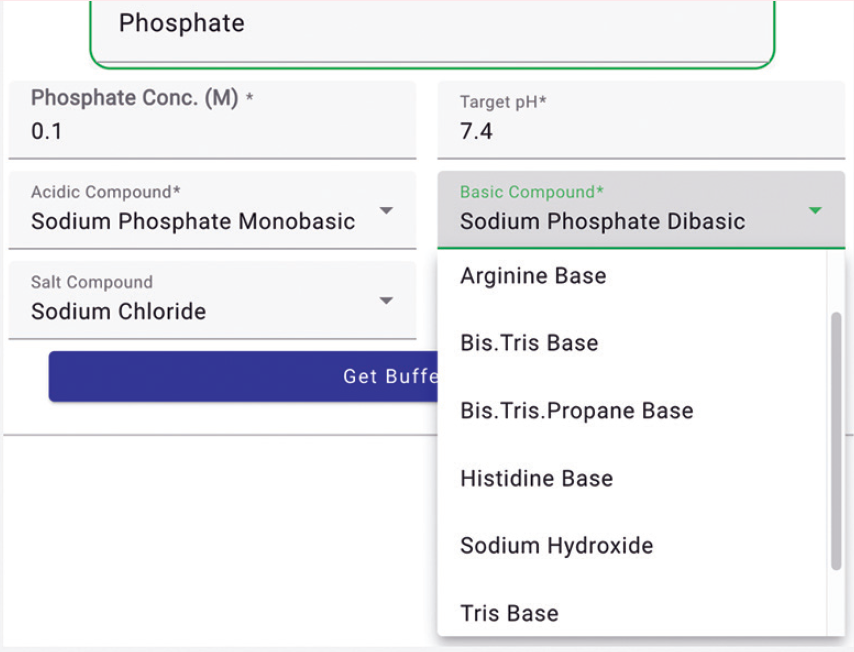Open the Salt Compound select field

pos(212,301)
